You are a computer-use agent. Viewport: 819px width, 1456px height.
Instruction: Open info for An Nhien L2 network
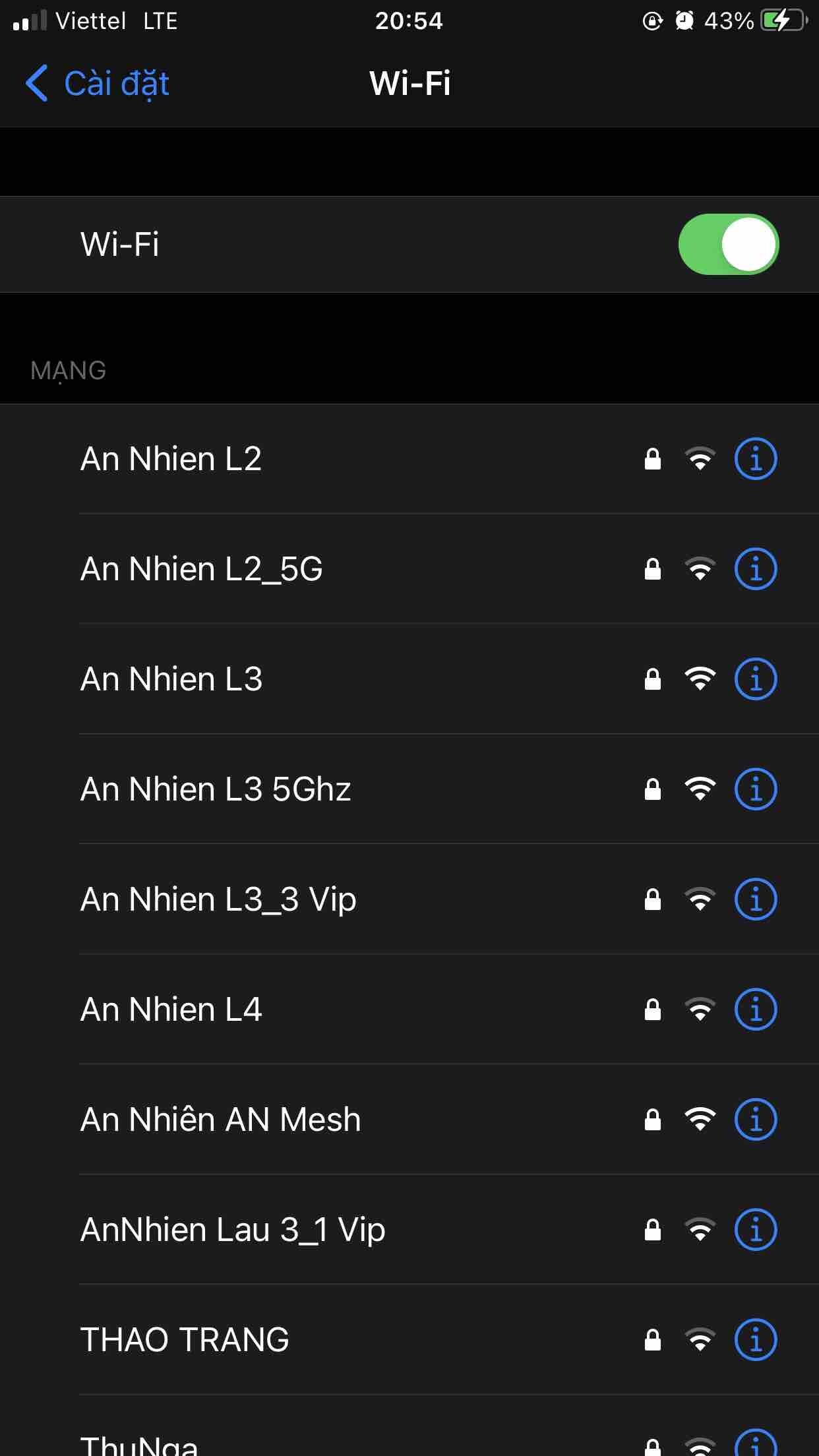(x=756, y=459)
